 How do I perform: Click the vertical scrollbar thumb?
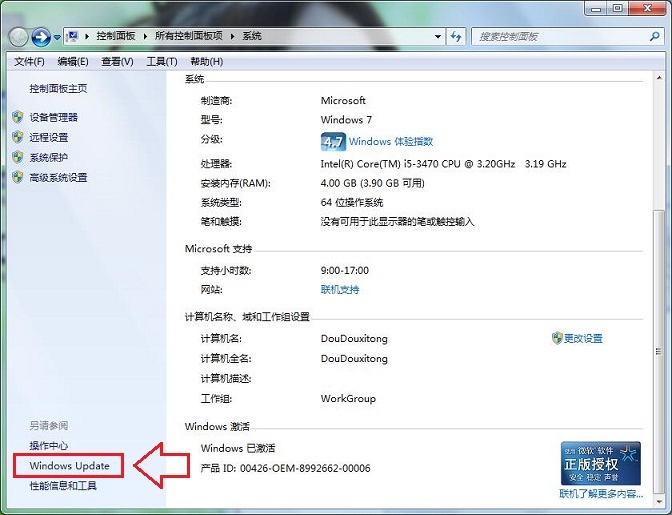(659, 351)
